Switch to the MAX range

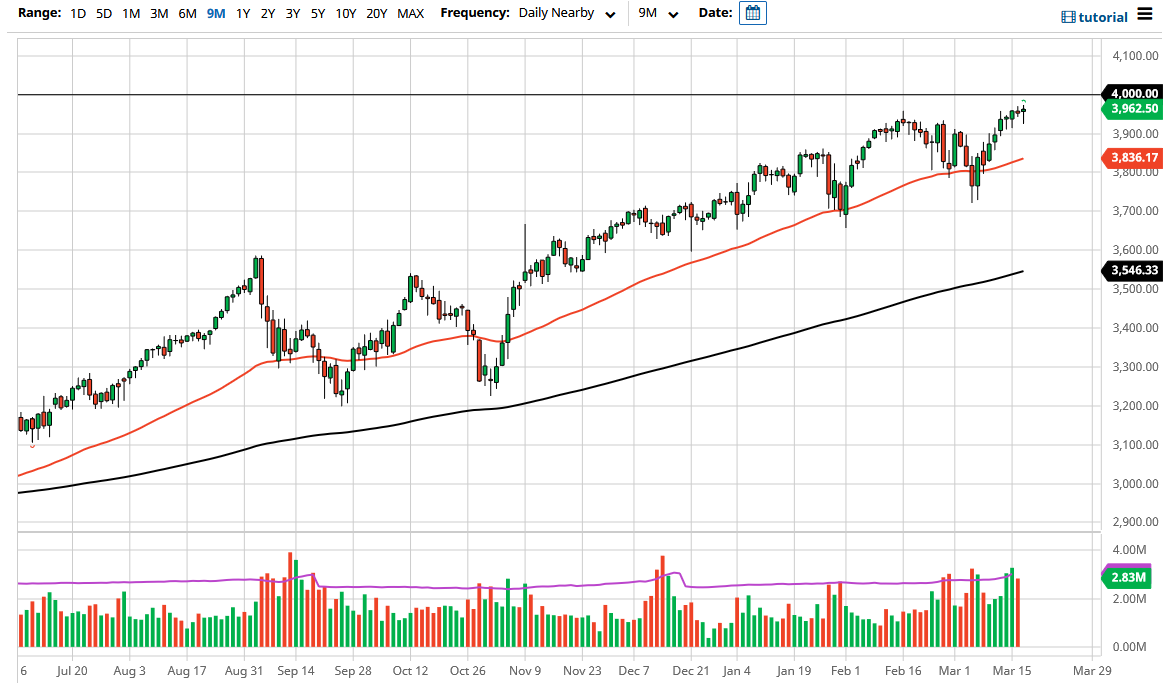click(410, 14)
